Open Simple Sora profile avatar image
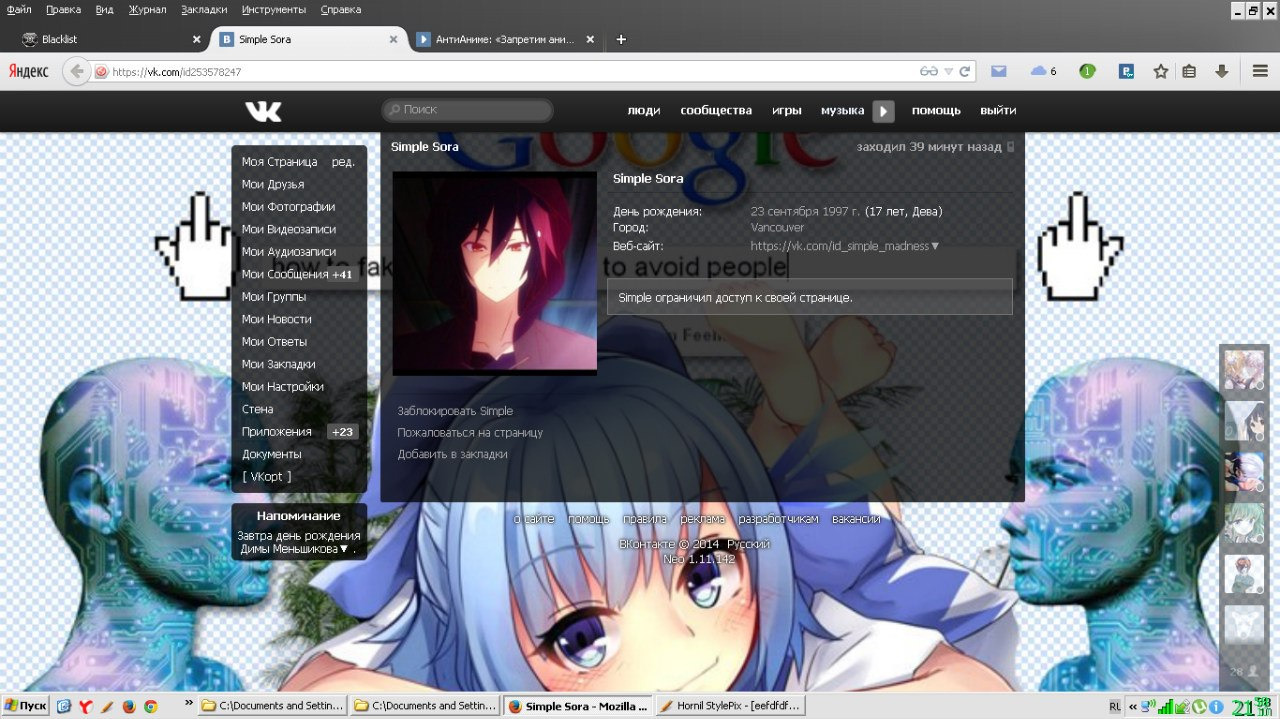 coord(494,273)
